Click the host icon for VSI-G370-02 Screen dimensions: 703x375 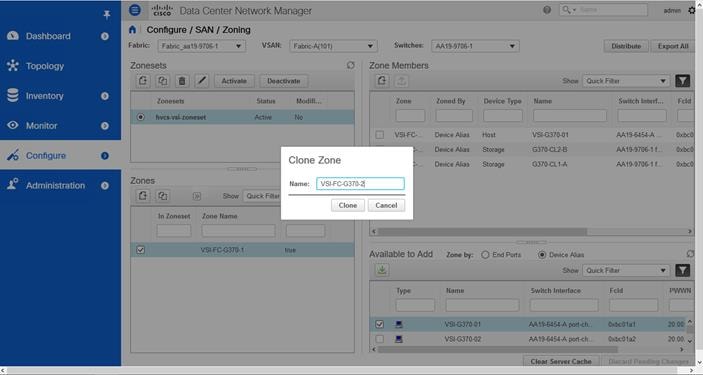point(399,339)
